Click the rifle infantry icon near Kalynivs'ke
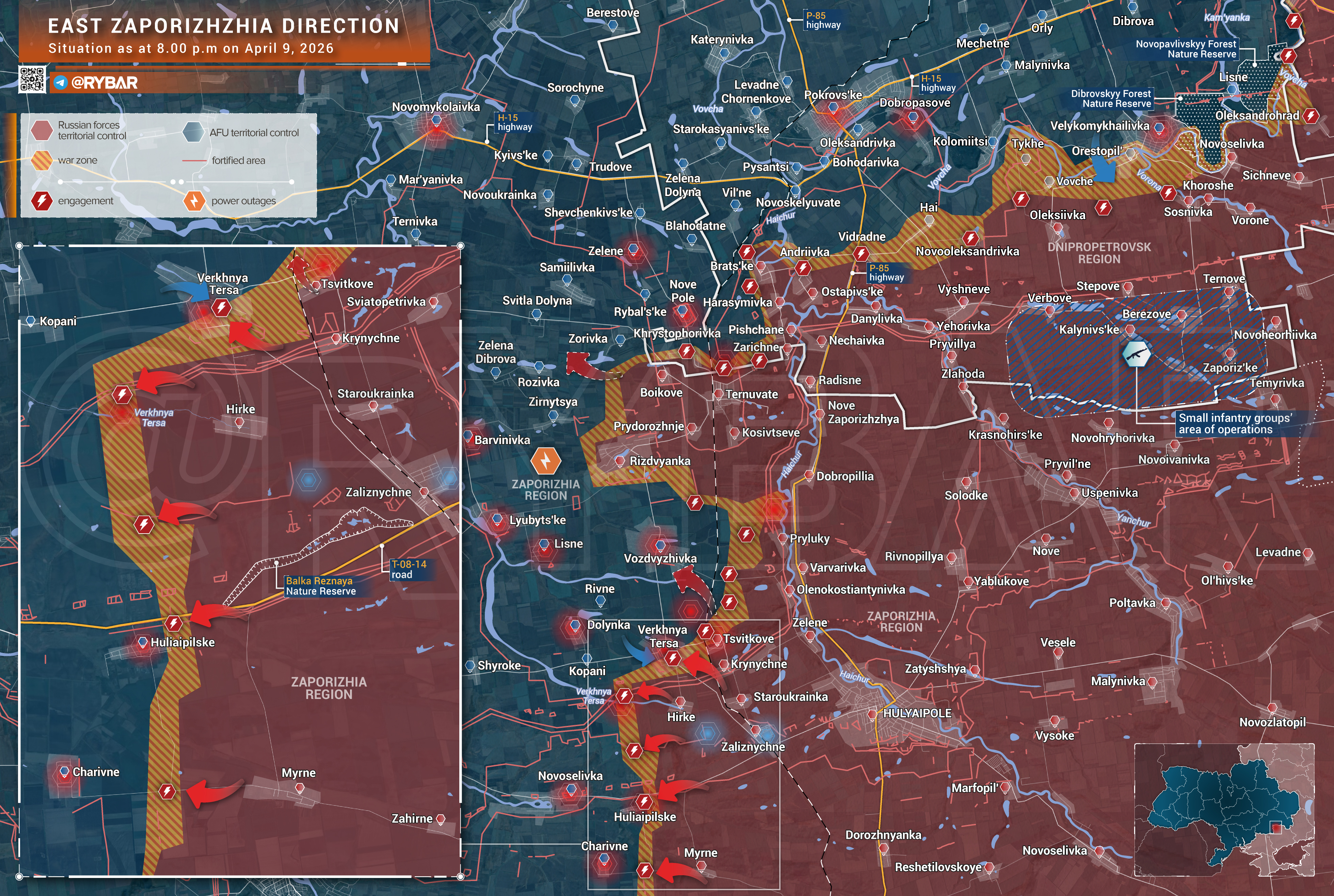 [x=1136, y=354]
